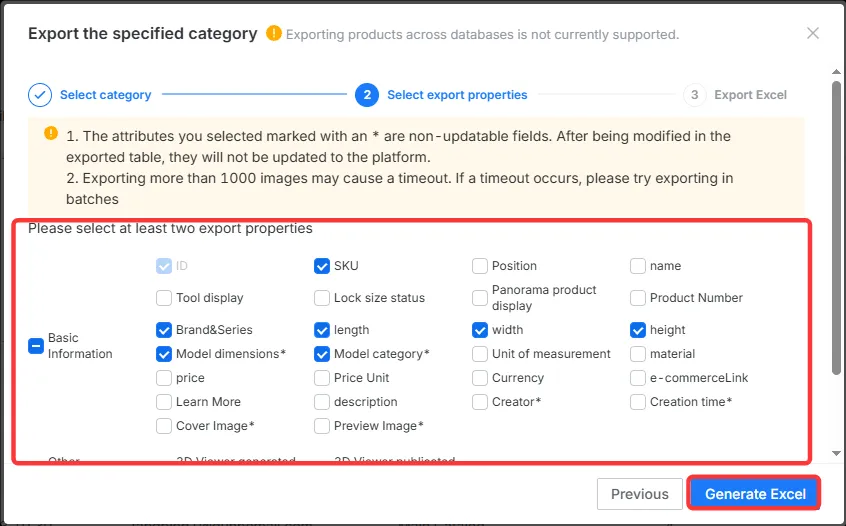Click the Generate Excel button
Screen dimensions: 846x526
(754, 494)
